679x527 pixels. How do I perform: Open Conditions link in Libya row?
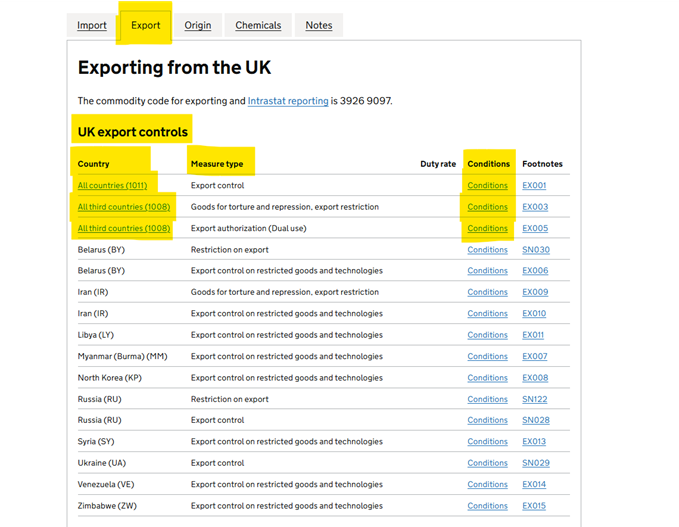point(487,335)
